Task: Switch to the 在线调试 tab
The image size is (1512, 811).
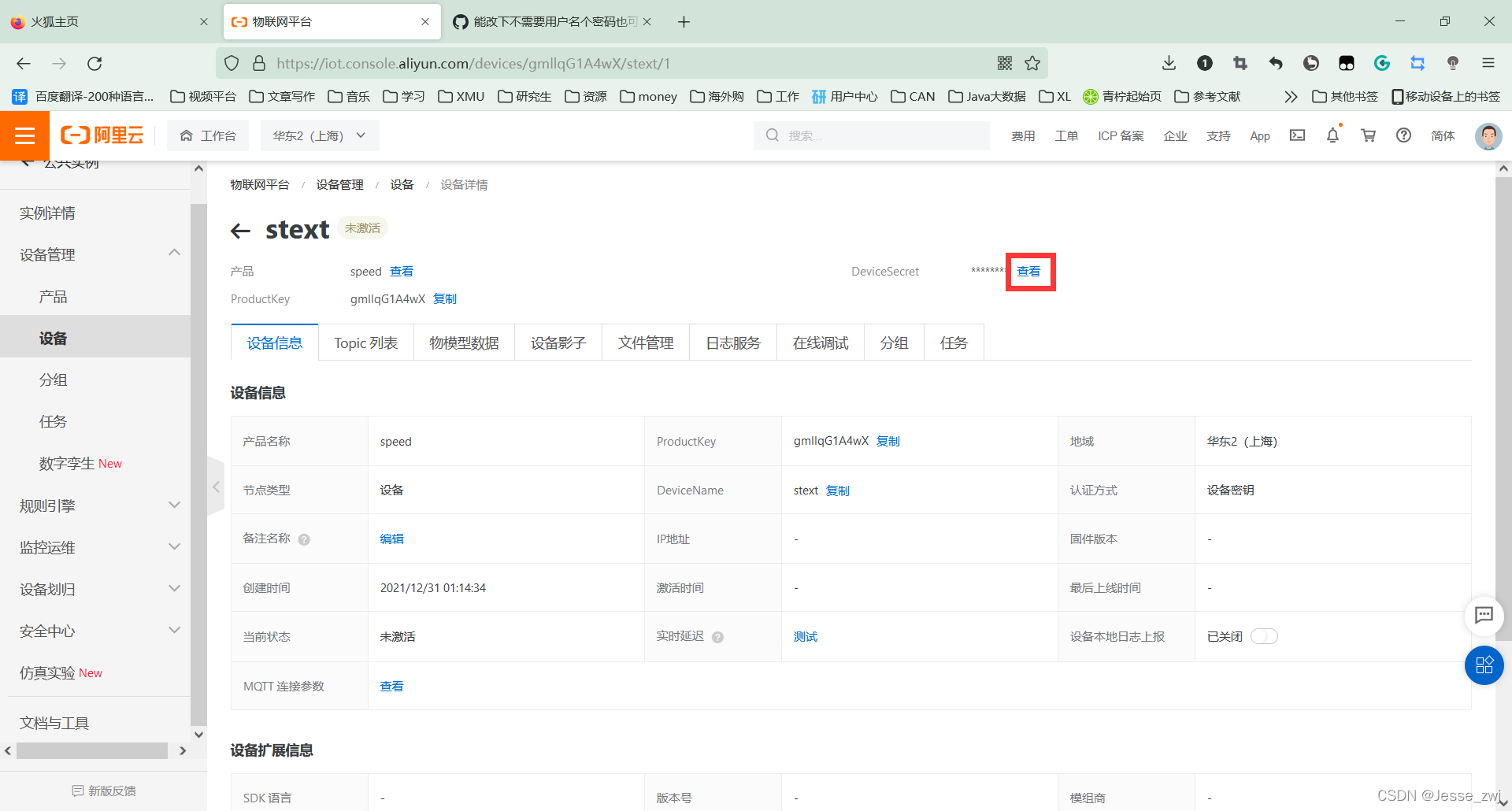Action: click(820, 342)
